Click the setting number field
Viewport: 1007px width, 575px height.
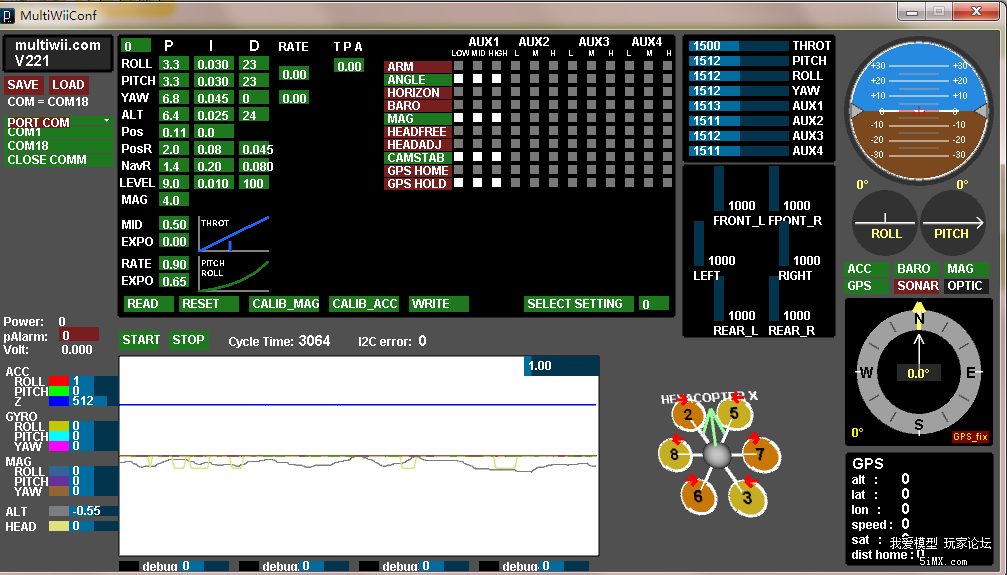coord(654,304)
